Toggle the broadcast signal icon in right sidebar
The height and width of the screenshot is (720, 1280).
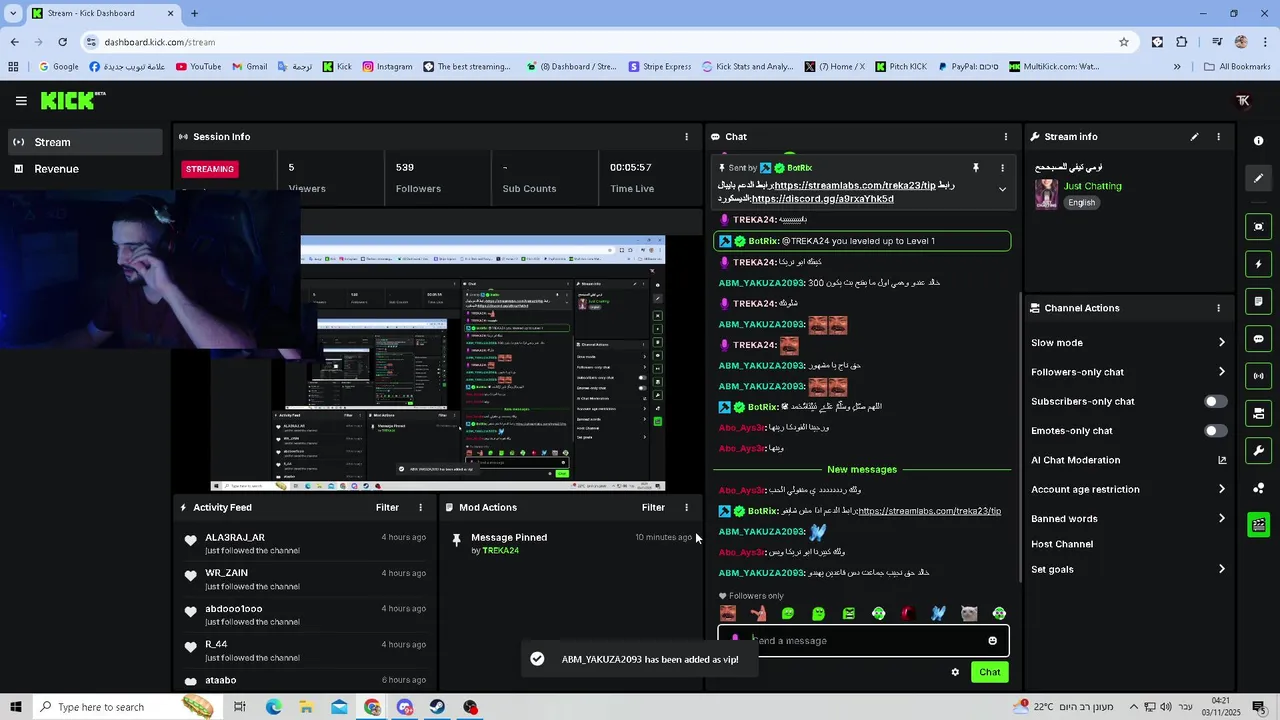pos(1259,376)
